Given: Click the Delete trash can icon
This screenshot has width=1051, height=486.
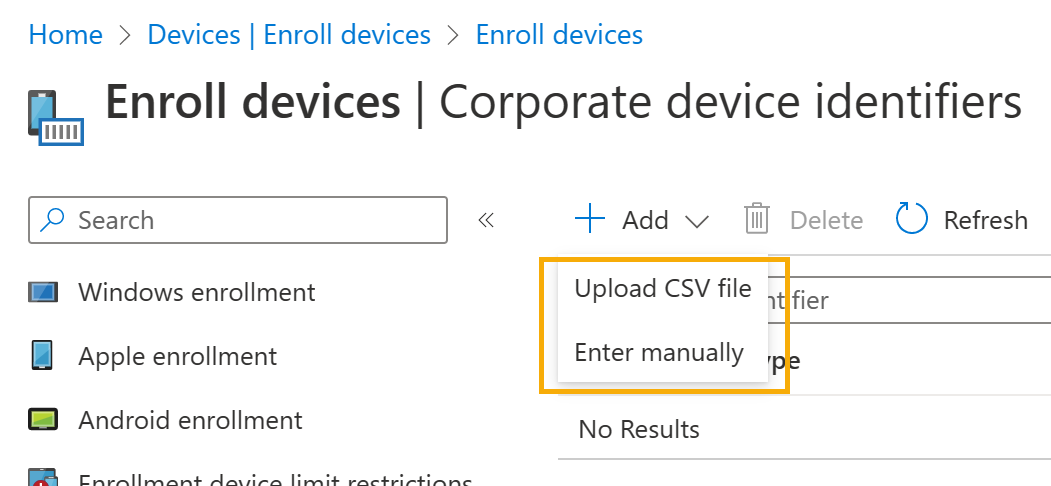Looking at the screenshot, I should (757, 219).
